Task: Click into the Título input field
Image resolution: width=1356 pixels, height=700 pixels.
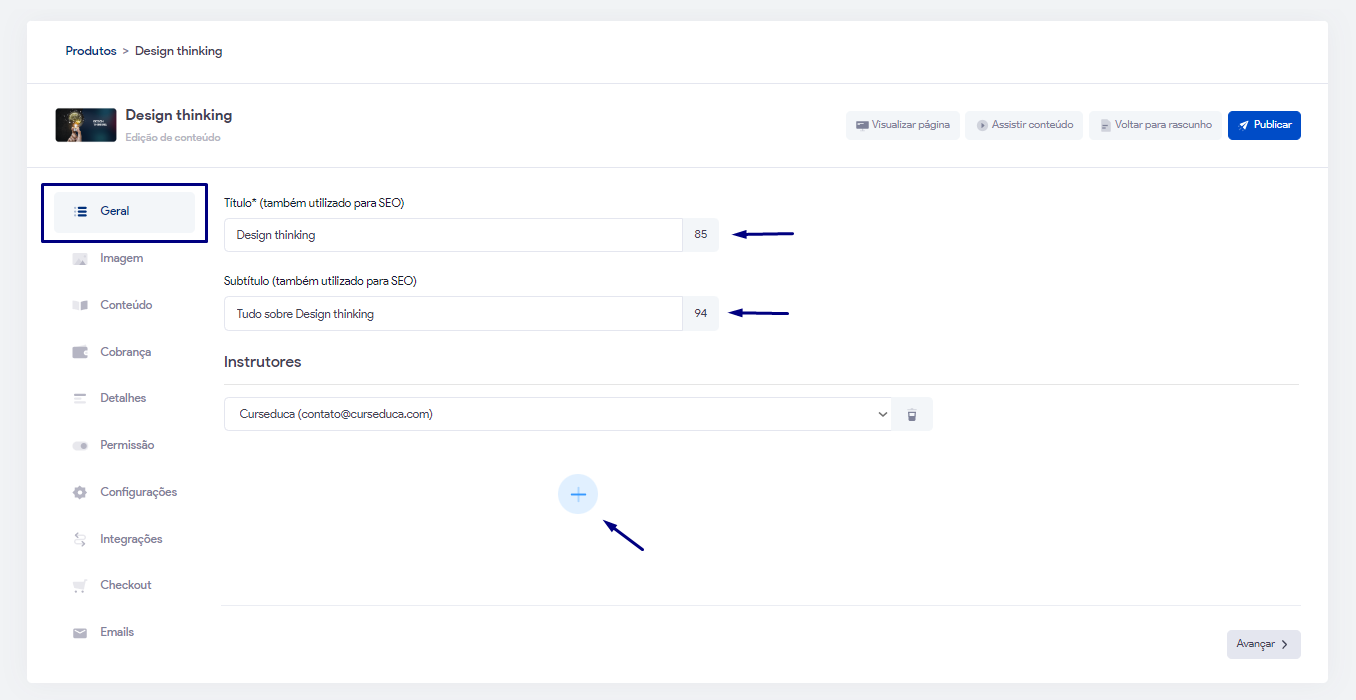Action: tap(453, 235)
